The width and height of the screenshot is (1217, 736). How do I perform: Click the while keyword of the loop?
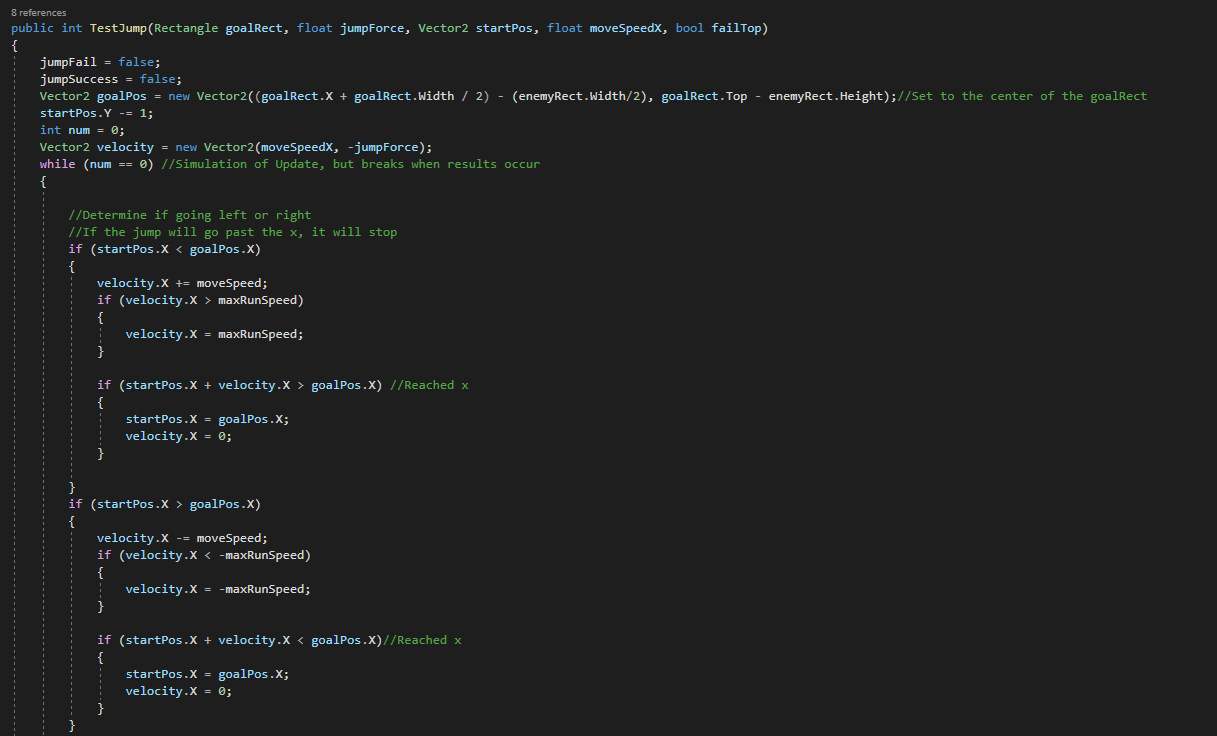point(57,164)
